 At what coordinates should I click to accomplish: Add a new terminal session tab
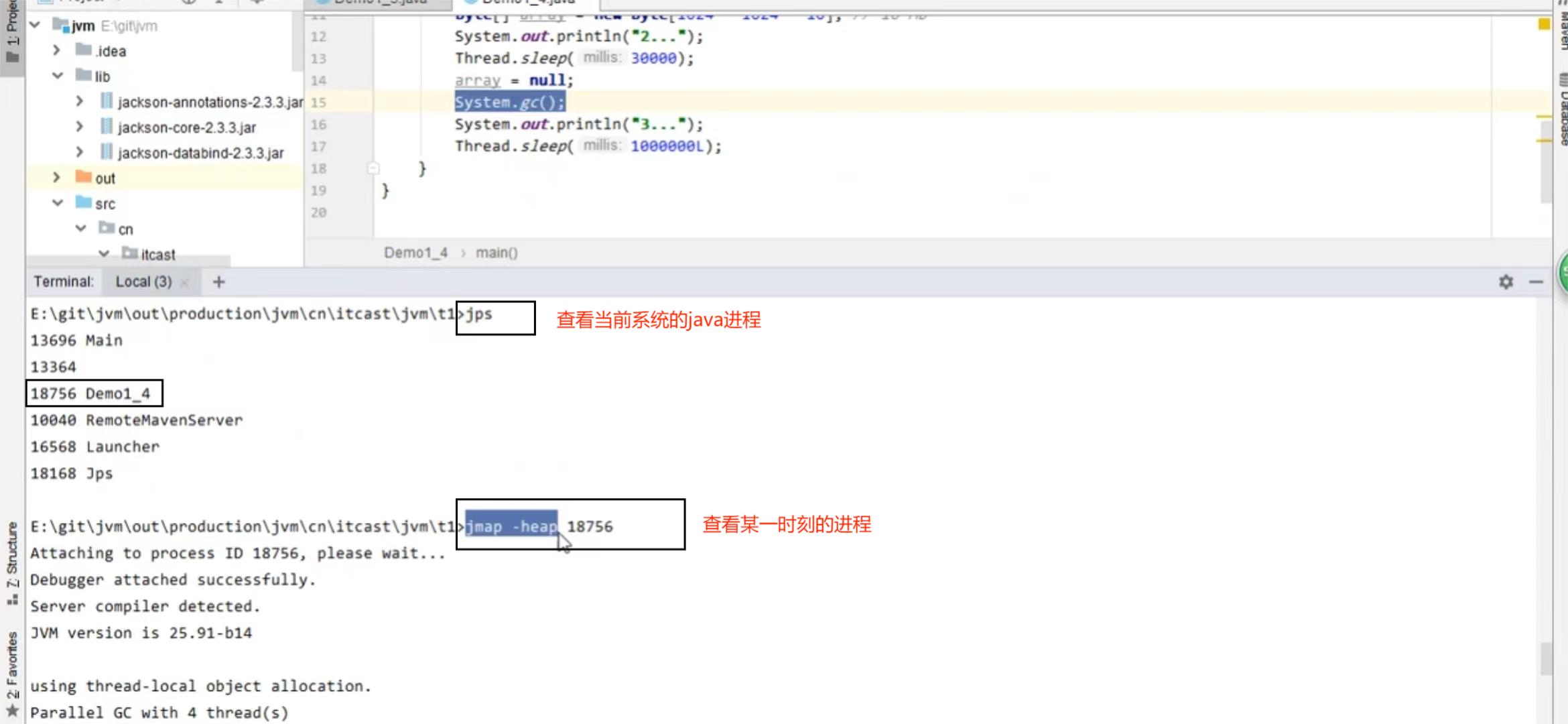(218, 282)
